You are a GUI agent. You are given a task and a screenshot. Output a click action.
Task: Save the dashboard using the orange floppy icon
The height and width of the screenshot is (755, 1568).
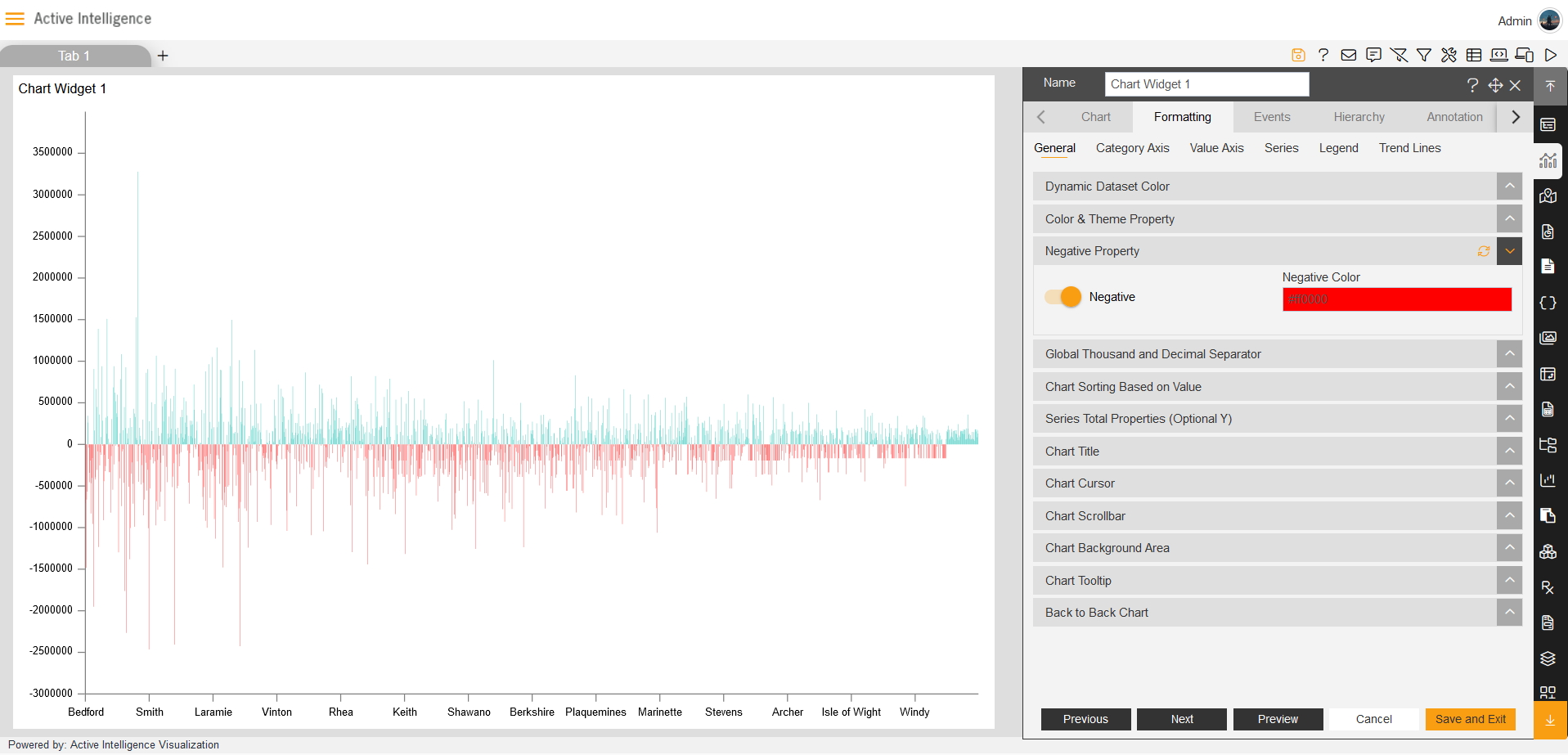coord(1298,55)
